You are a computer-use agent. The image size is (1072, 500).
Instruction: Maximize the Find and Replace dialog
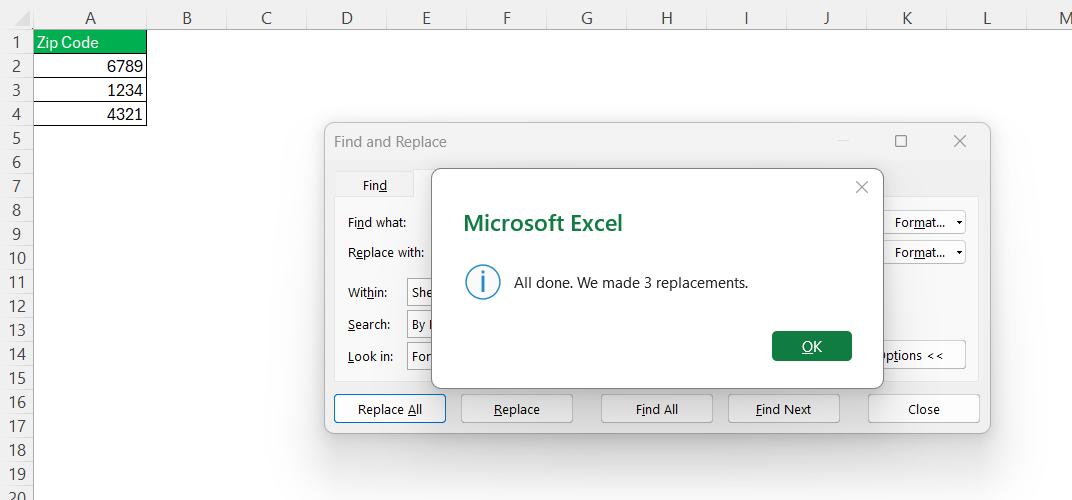pyautogui.click(x=901, y=141)
